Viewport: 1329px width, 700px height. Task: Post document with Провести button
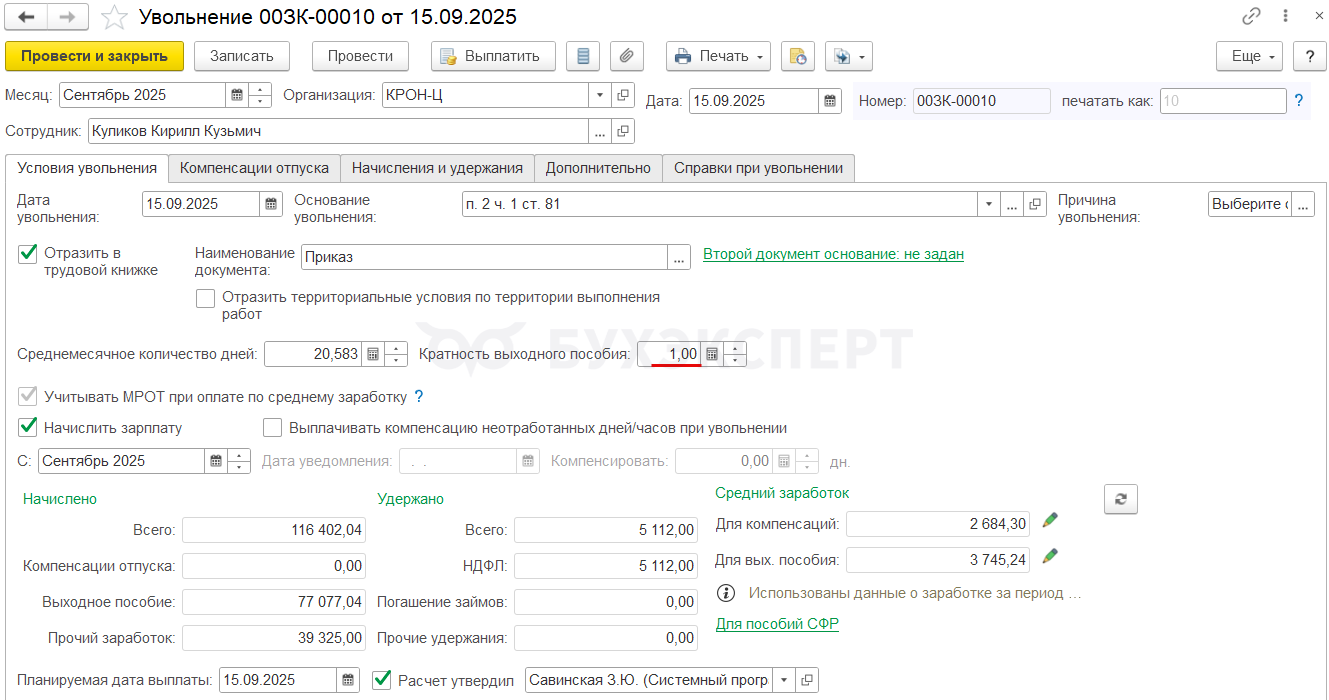[360, 56]
